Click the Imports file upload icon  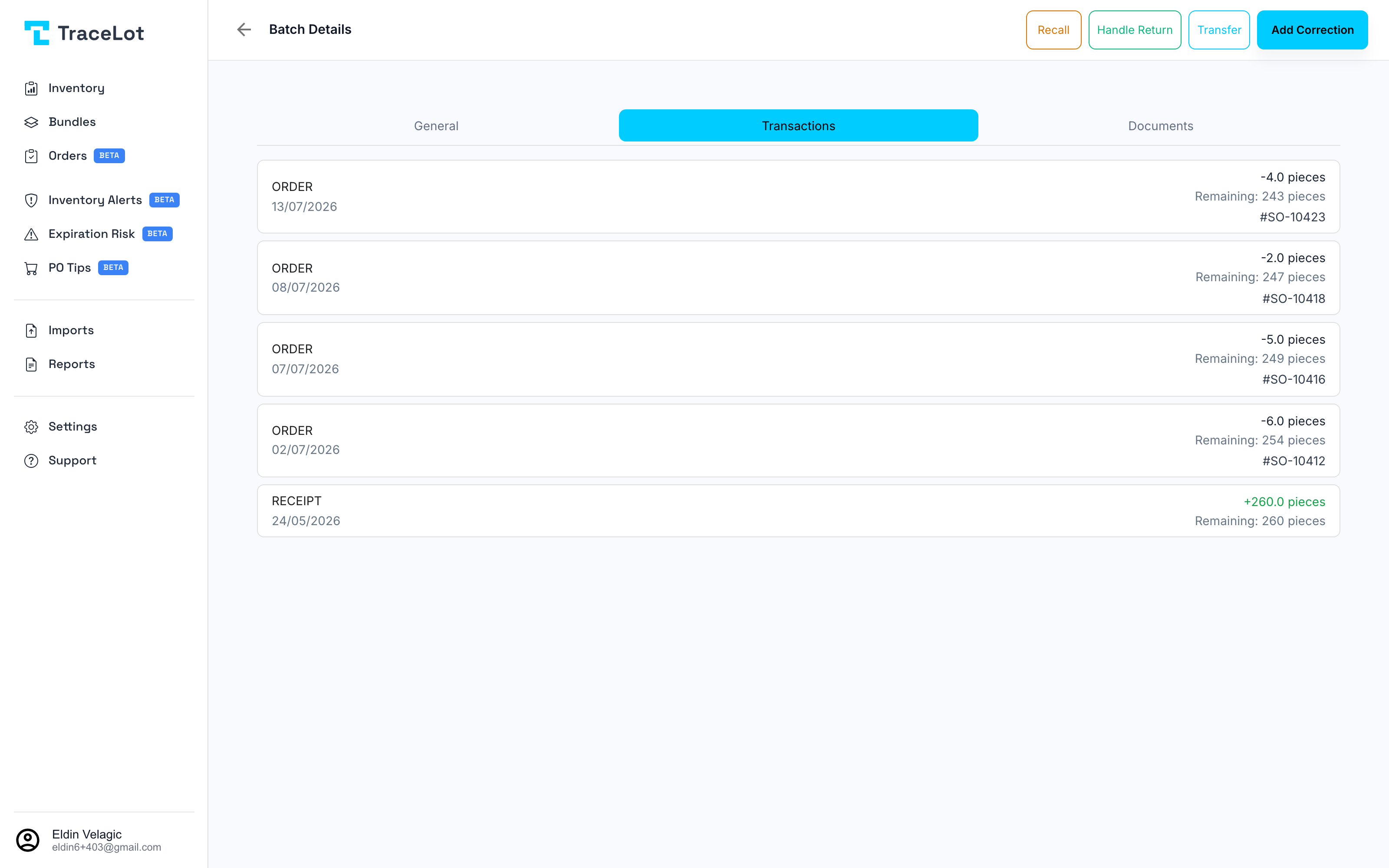[31, 331]
